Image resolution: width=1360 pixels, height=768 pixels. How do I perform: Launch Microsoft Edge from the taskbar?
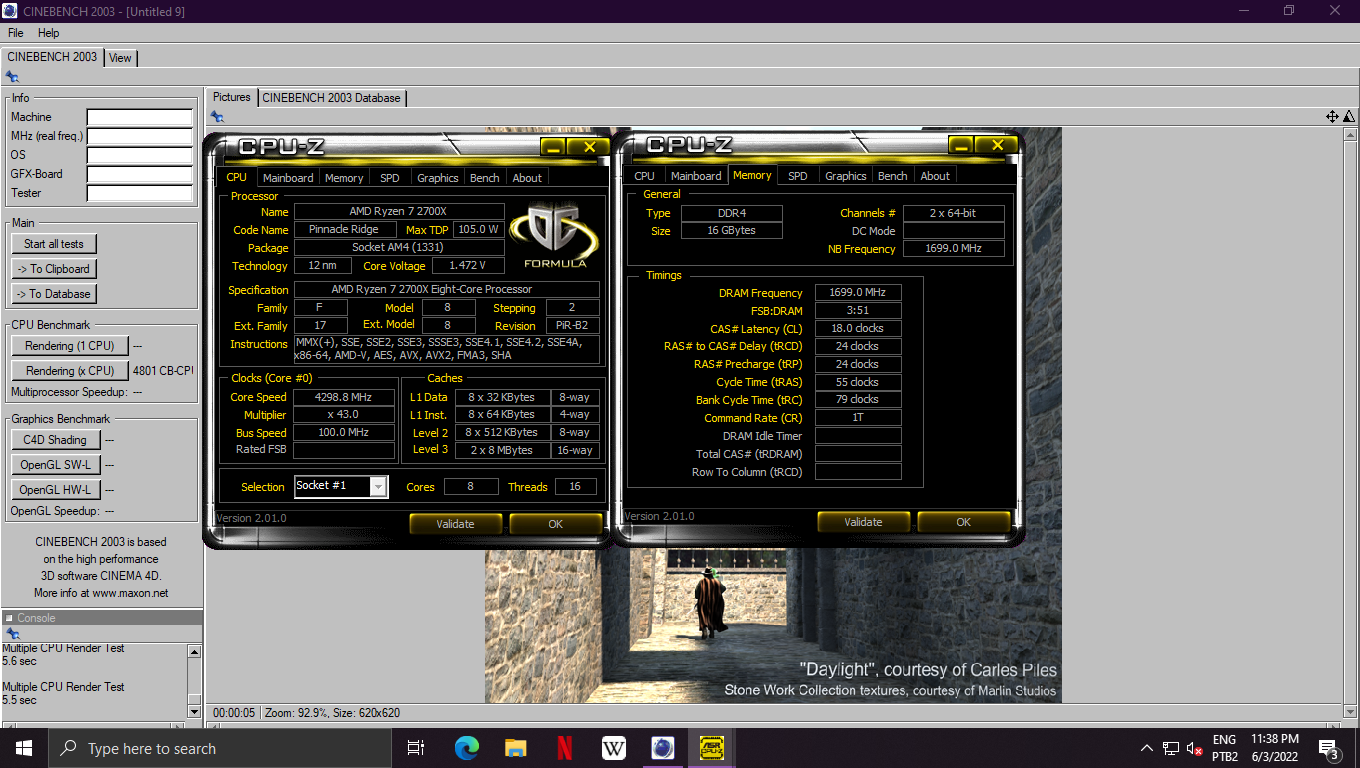(466, 748)
